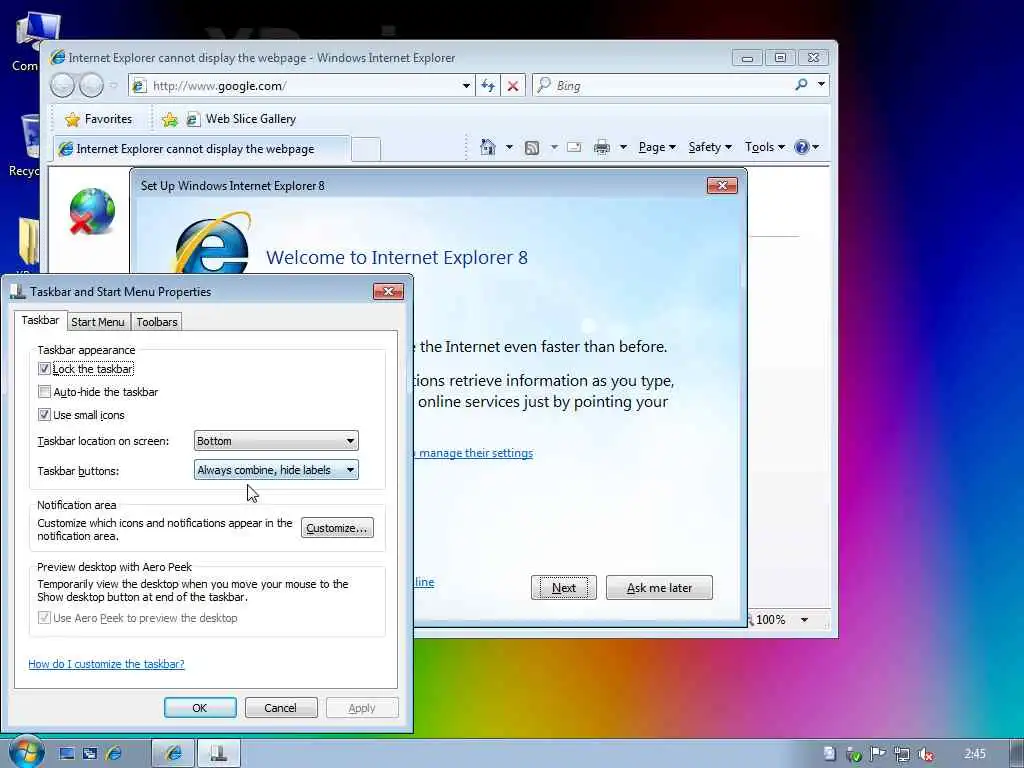Viewport: 1024px width, 768px height.
Task: Enable Auto-hide the taskbar checkbox
Action: click(x=44, y=392)
